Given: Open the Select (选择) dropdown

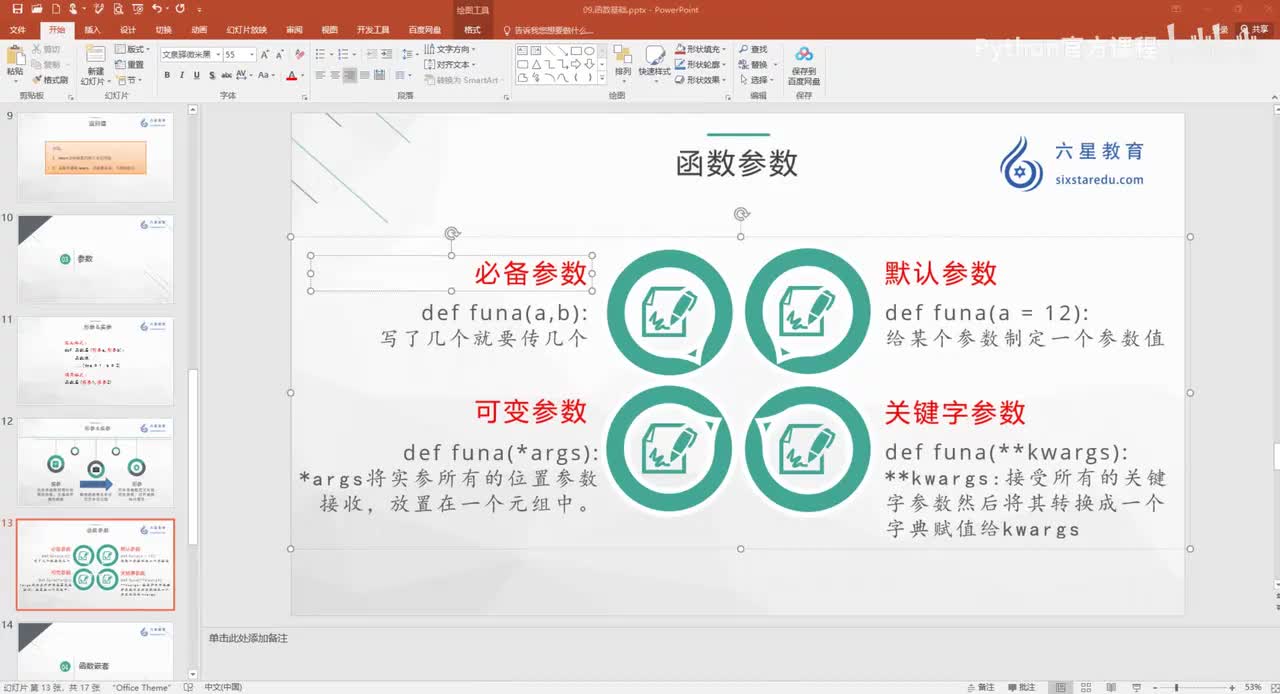Looking at the screenshot, I should (x=758, y=80).
